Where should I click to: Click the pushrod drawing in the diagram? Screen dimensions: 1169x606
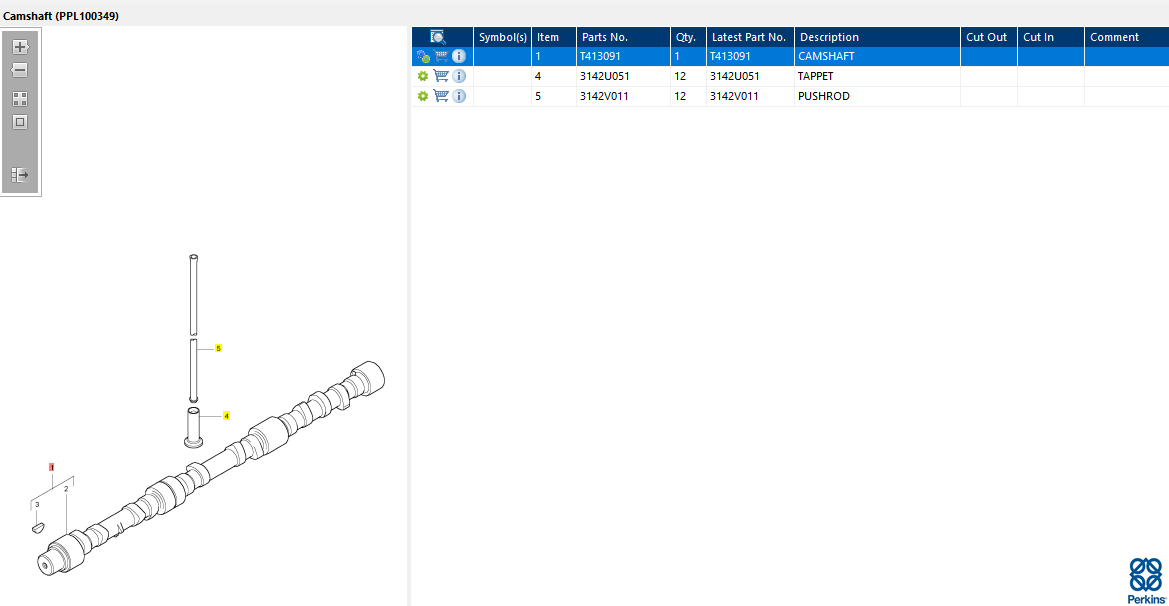pyautogui.click(x=194, y=328)
